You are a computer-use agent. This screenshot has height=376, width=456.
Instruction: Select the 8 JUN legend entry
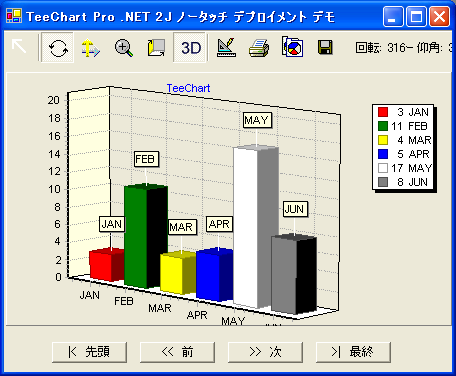click(x=403, y=182)
